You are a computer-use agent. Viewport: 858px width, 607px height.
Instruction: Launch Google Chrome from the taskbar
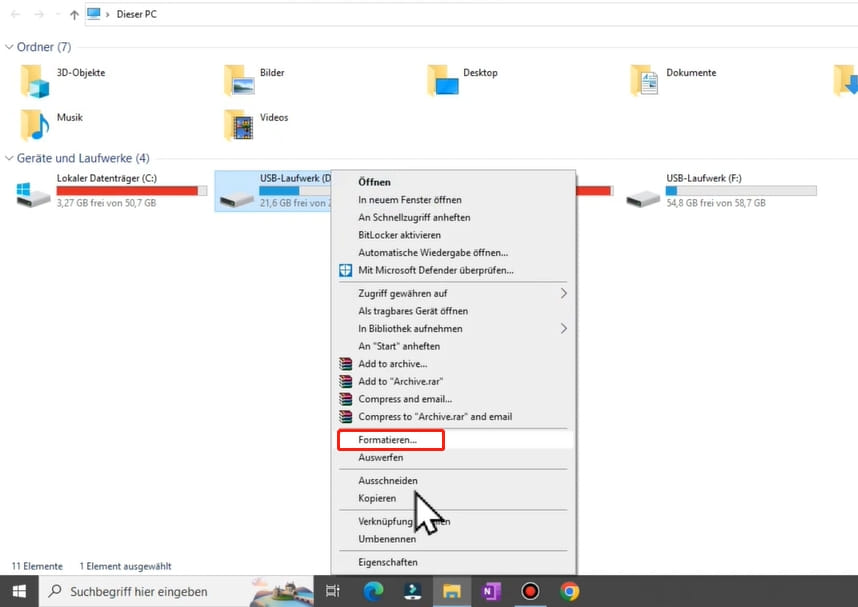tap(569, 592)
